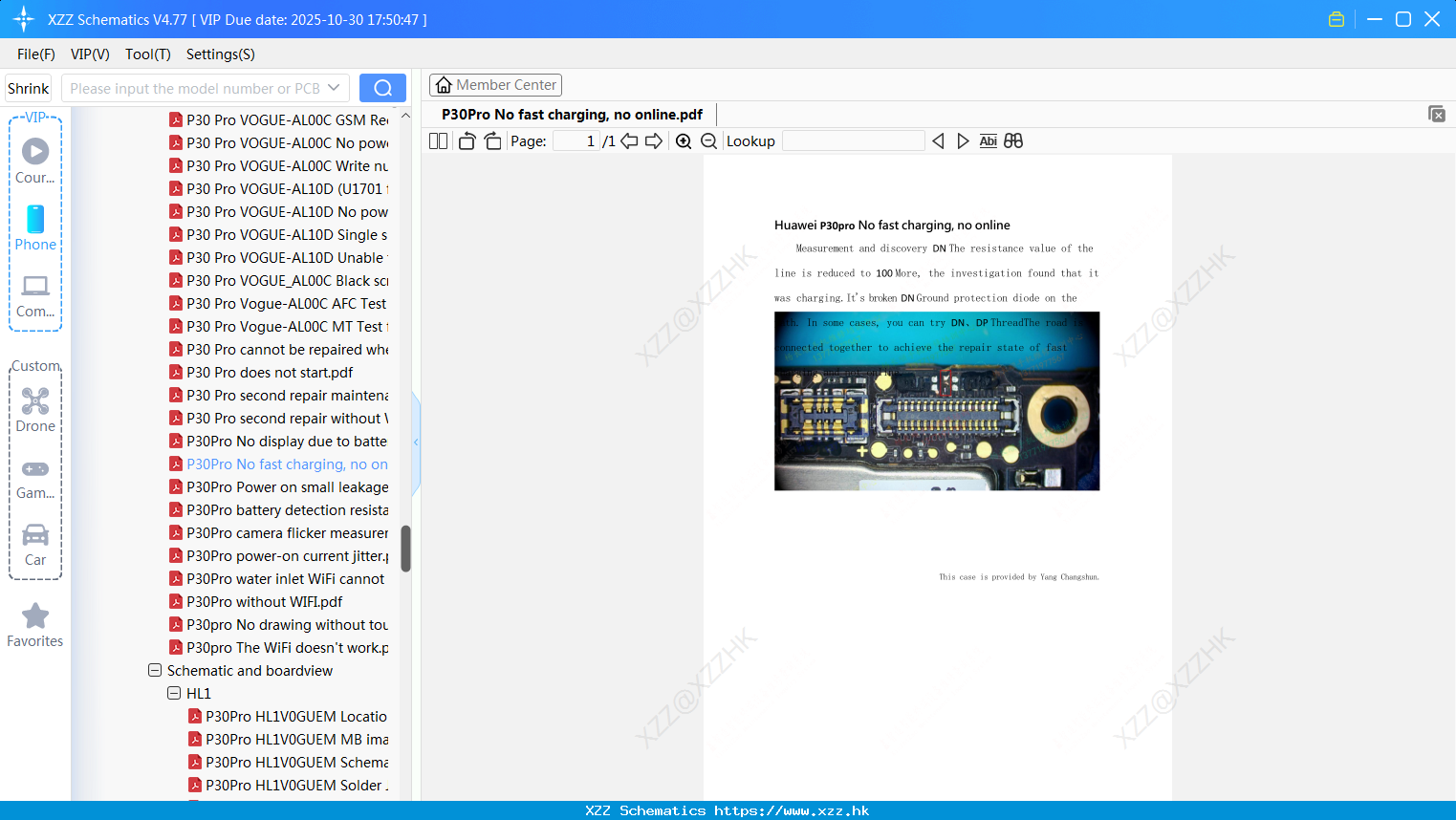Click the yellow VIP bag icon
This screenshot has width=1456, height=820.
[x=1336, y=19]
